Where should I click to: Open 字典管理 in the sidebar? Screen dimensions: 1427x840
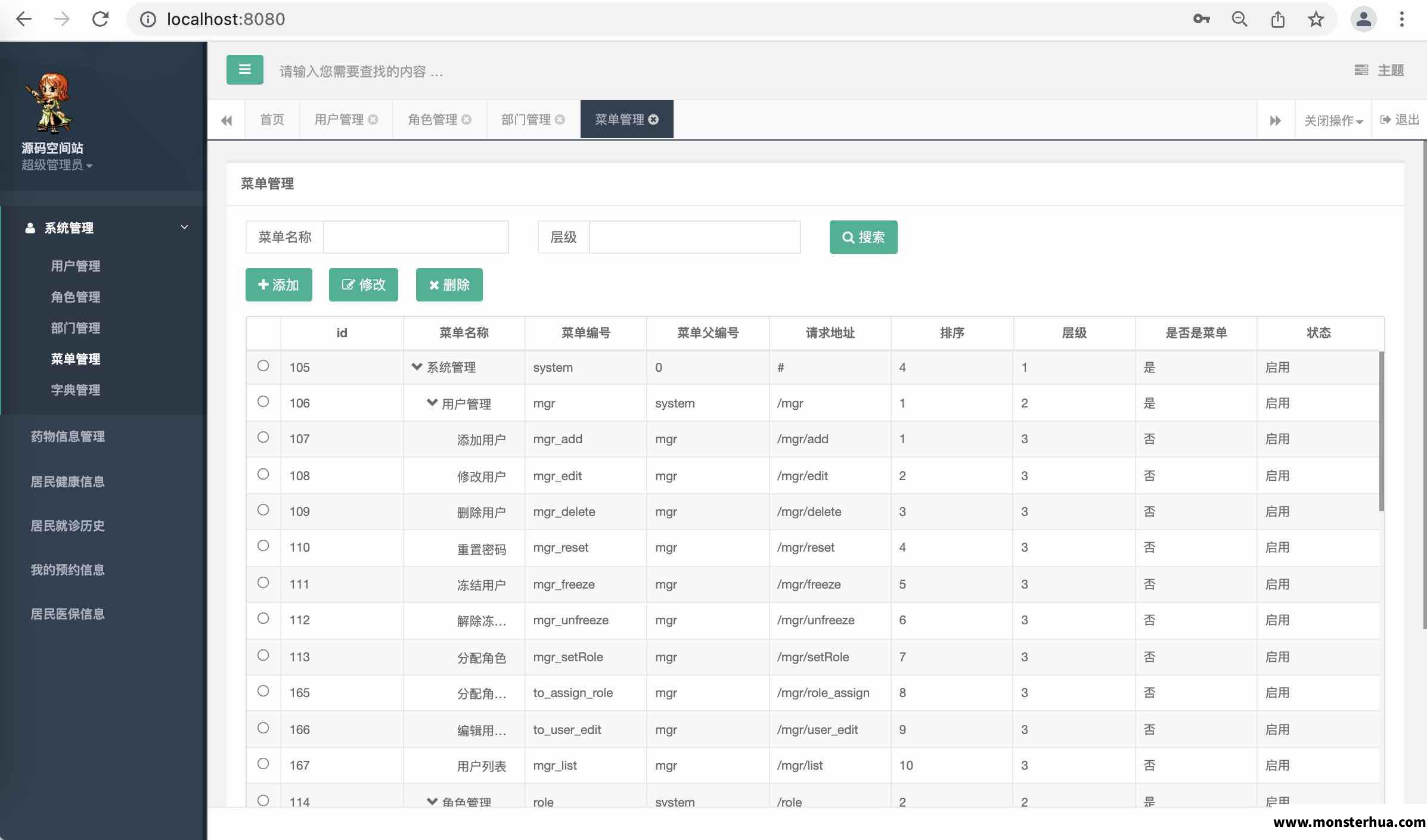76,390
